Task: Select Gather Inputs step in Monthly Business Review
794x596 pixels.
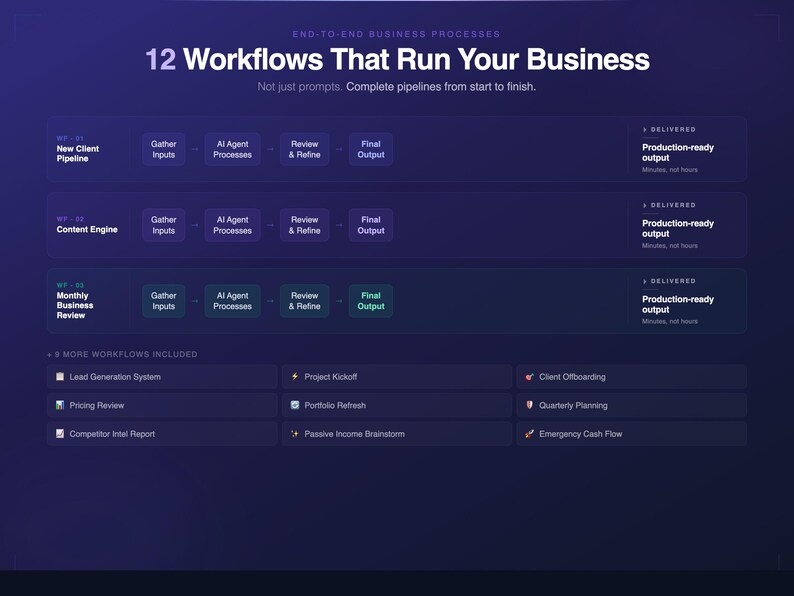Action: click(164, 301)
